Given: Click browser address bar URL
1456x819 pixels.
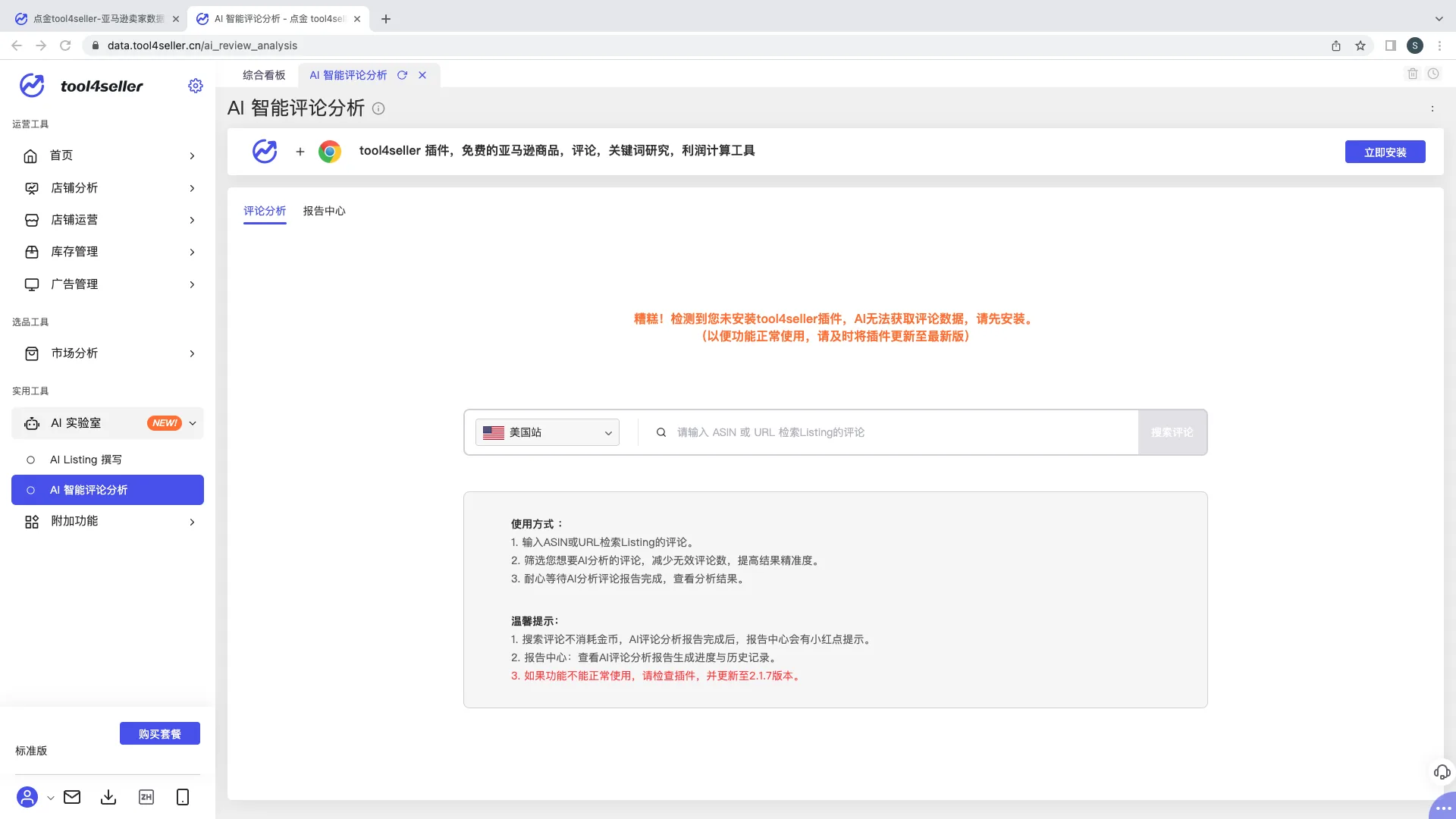Looking at the screenshot, I should (202, 45).
